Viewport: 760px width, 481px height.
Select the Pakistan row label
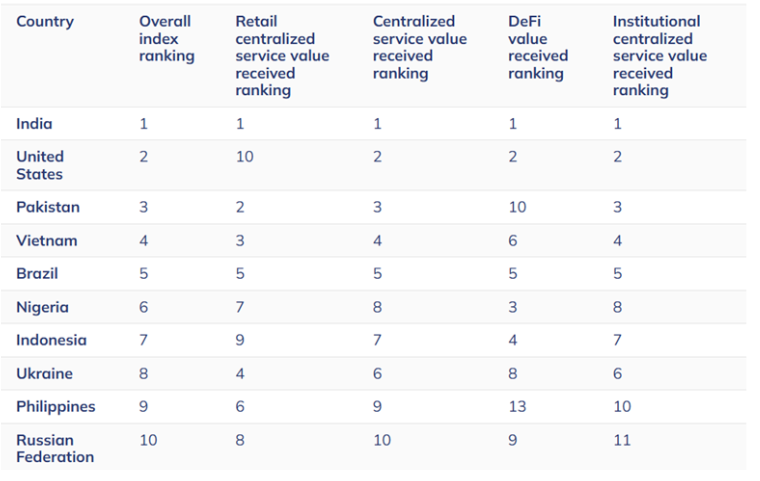click(48, 207)
